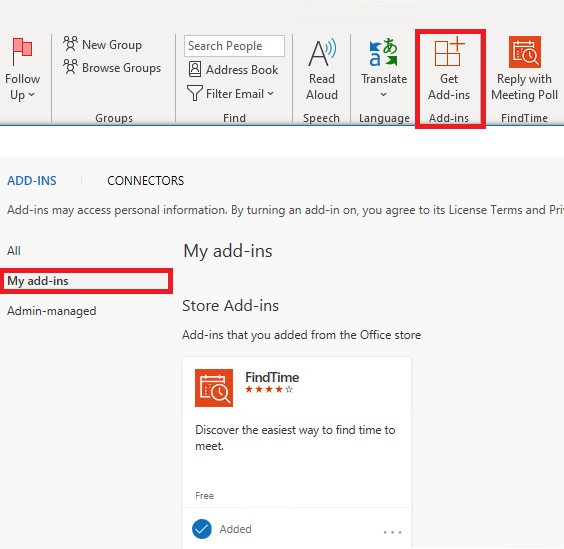Click the Filter Email funnel icon
The image size is (564, 549).
pos(195,93)
